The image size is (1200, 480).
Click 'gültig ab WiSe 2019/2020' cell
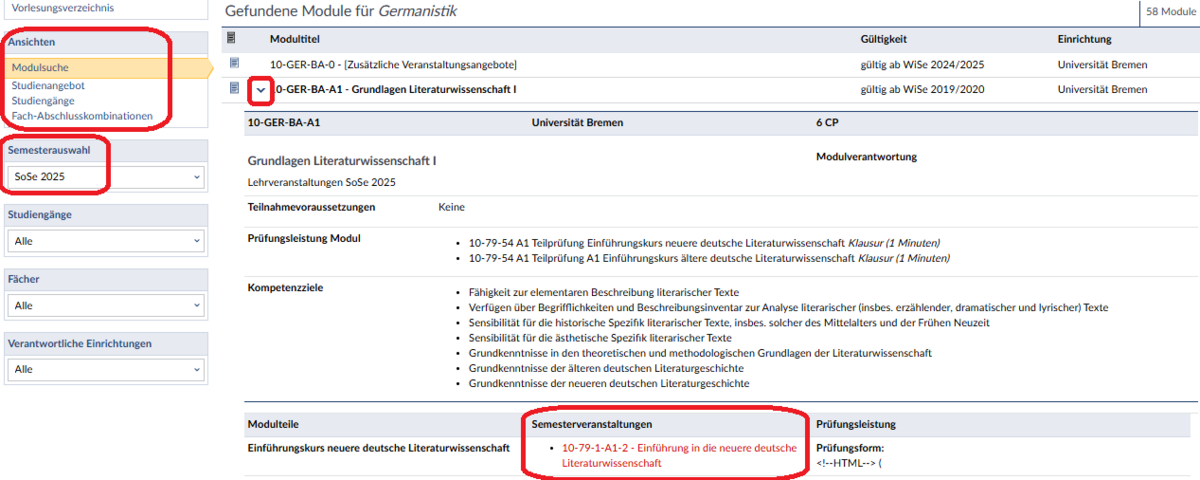click(922, 89)
